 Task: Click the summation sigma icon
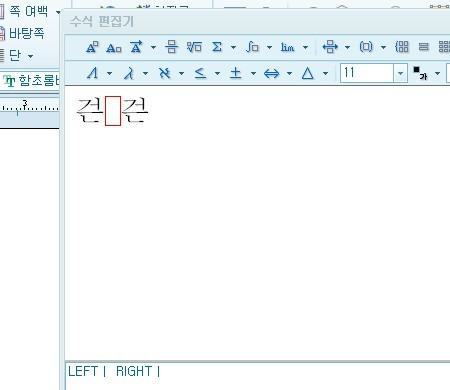(217, 47)
